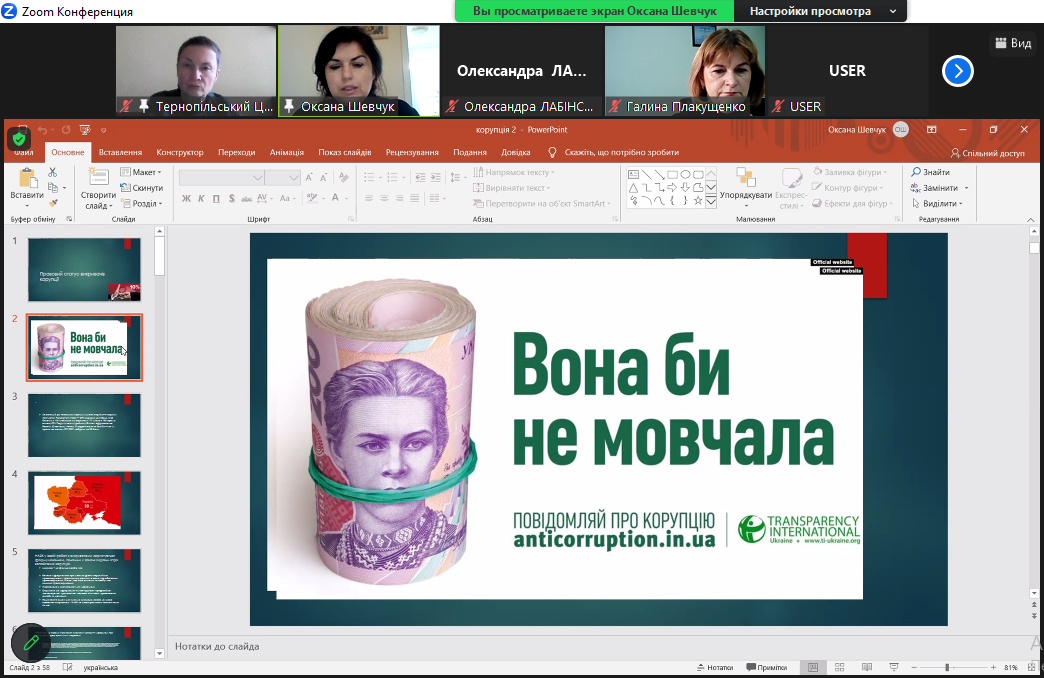This screenshot has width=1044, height=678.
Task: Adjust the zoom slider handle
Action: point(947,667)
